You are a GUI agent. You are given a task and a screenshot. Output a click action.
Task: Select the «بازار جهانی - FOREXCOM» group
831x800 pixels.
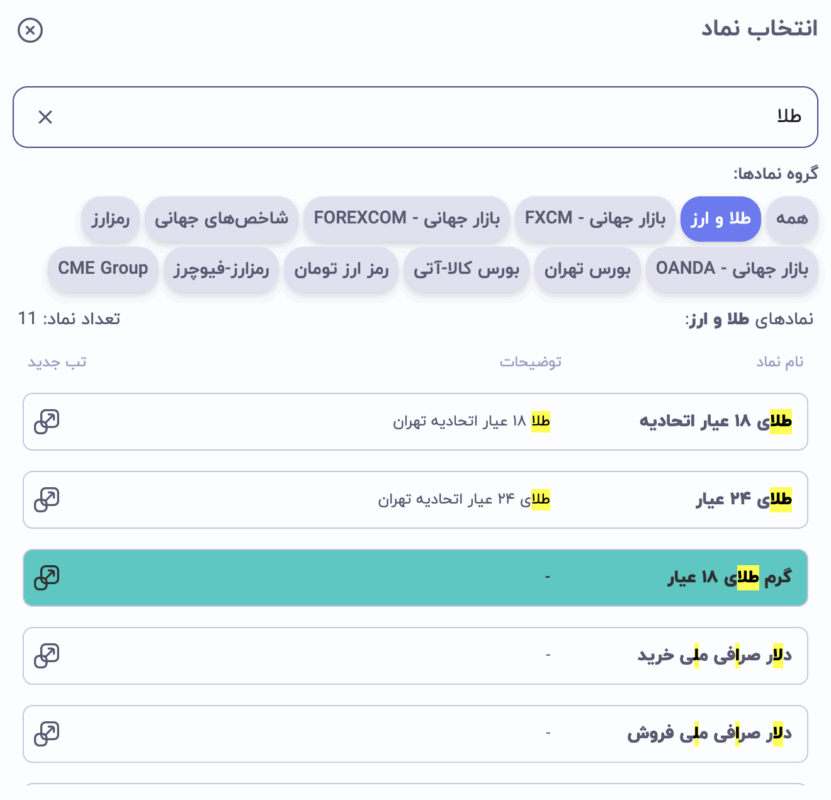(x=406, y=218)
